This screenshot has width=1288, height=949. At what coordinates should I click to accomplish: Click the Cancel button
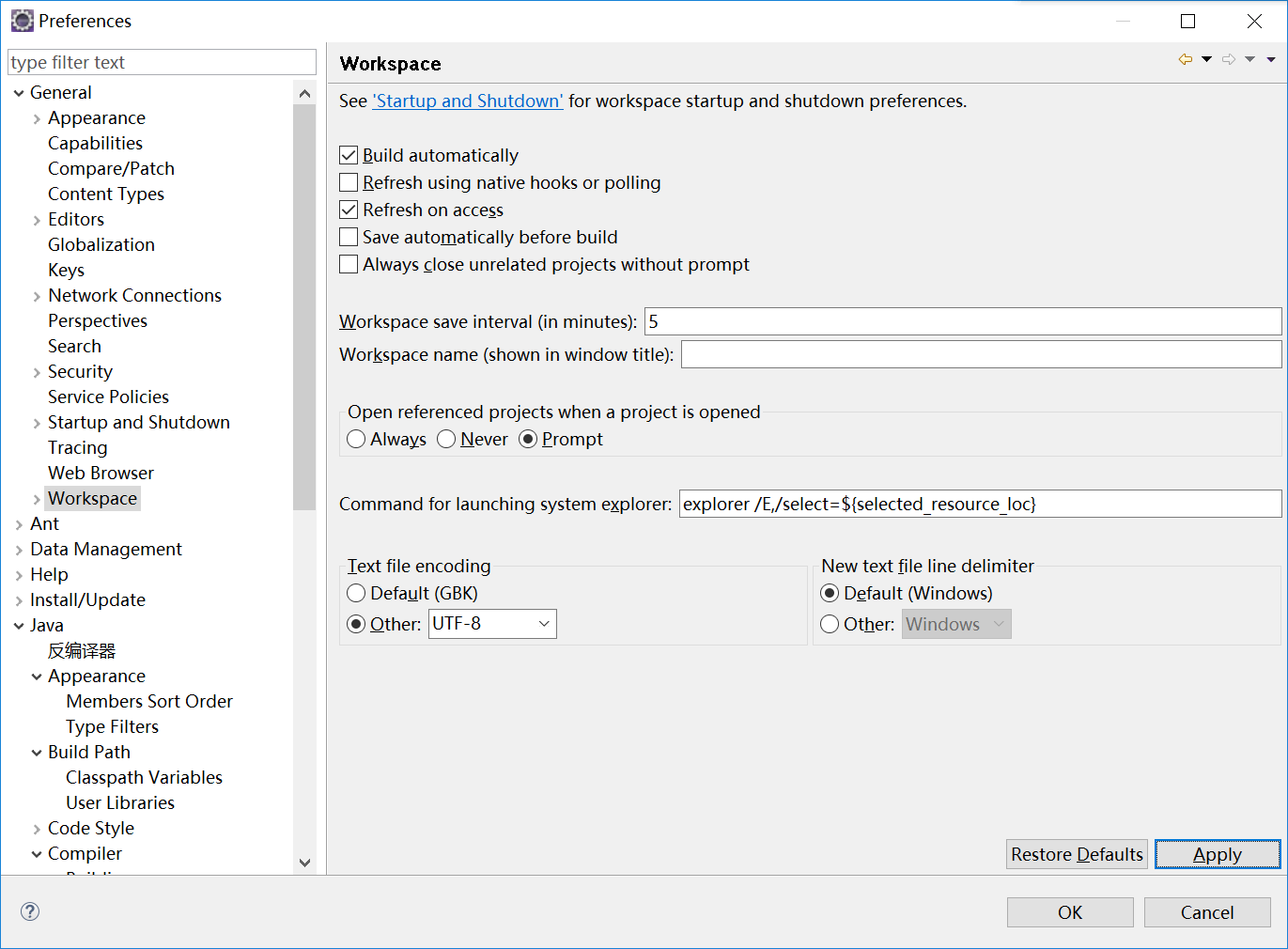1207,912
